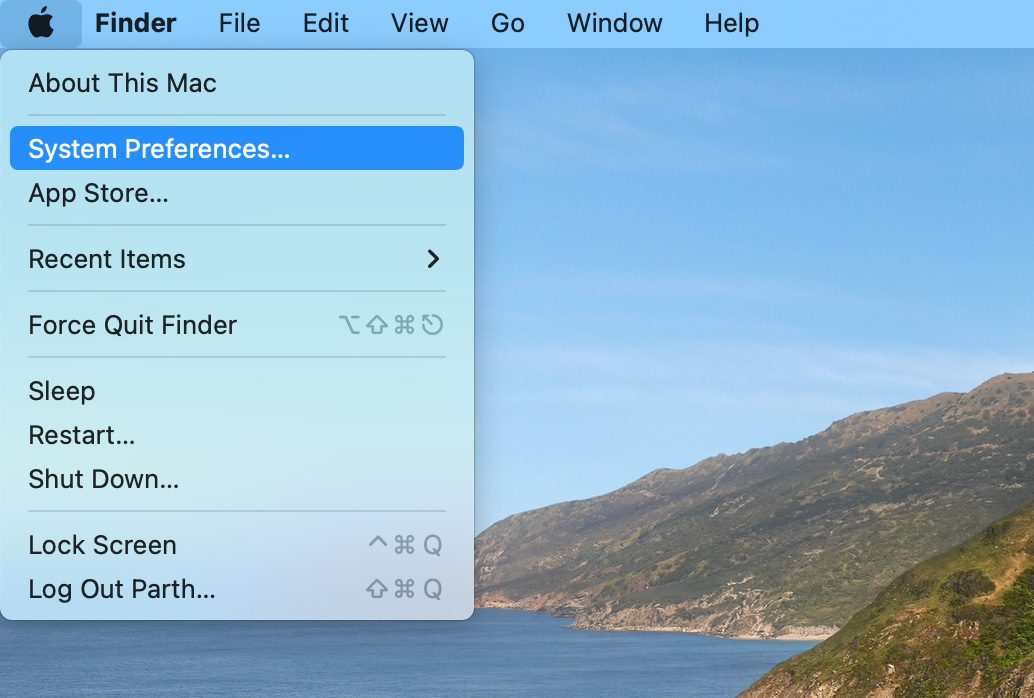The image size is (1034, 698).
Task: Choose About This Mac
Action: click(x=237, y=83)
